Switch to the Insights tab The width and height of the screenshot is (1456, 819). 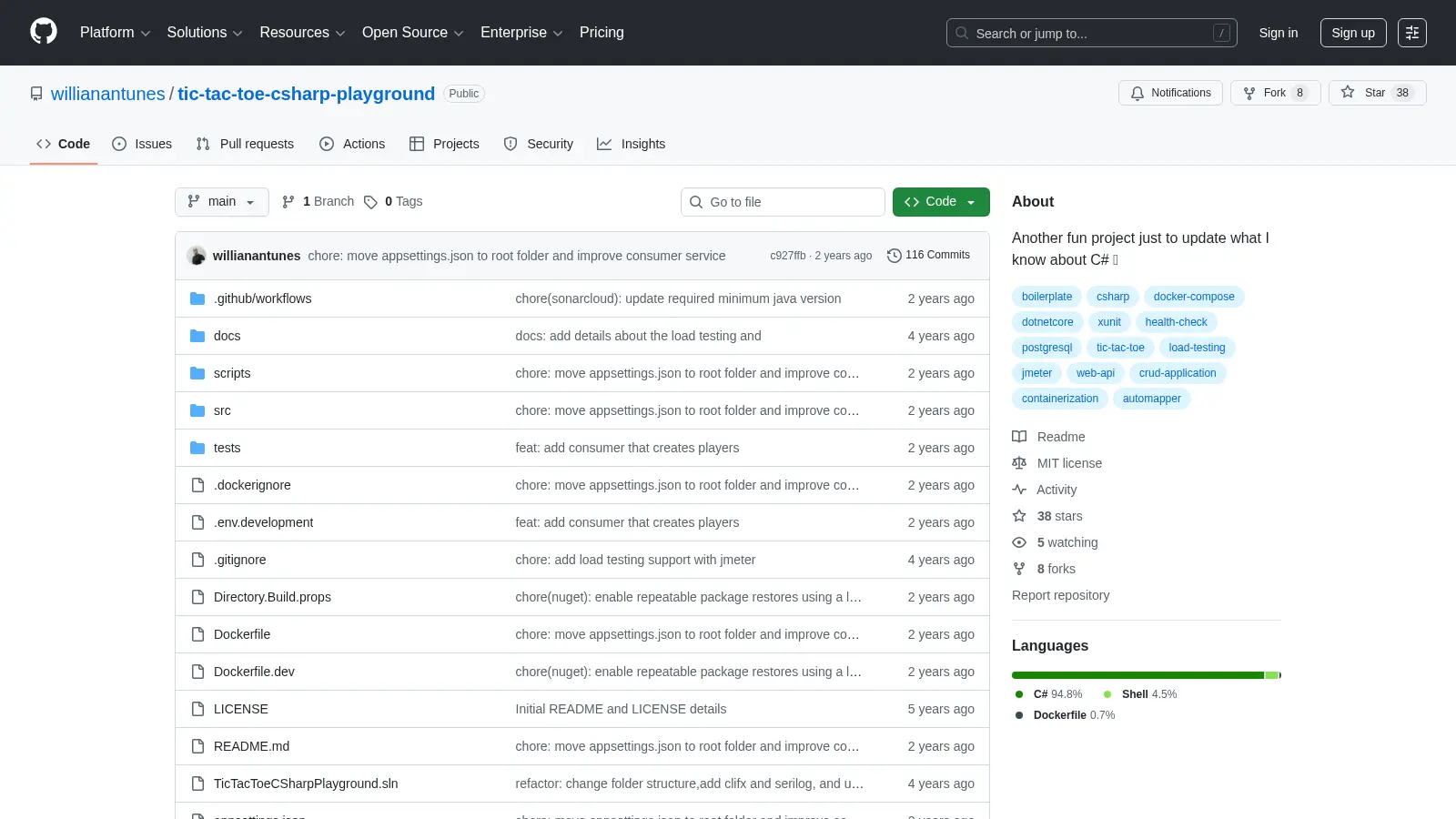coord(632,144)
